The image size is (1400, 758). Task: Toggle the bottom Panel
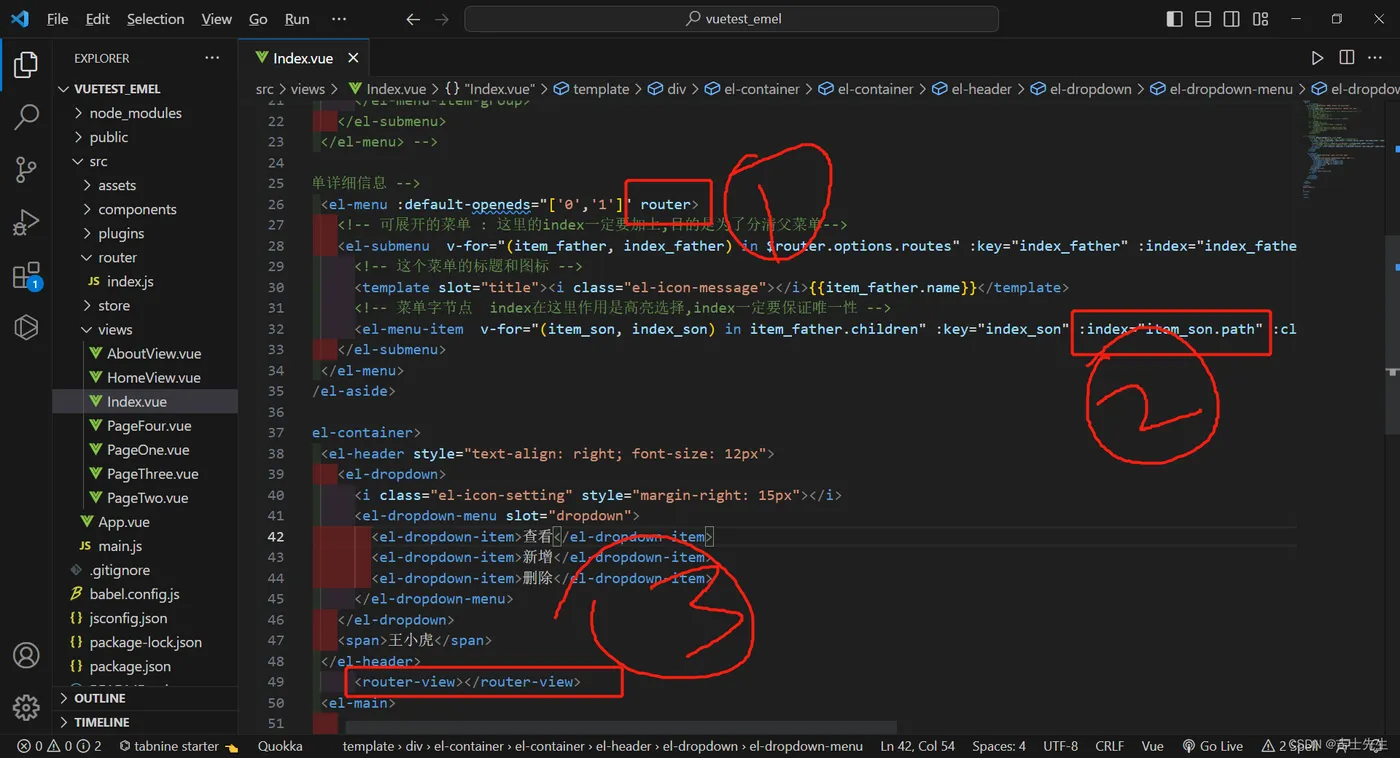pyautogui.click(x=1203, y=19)
